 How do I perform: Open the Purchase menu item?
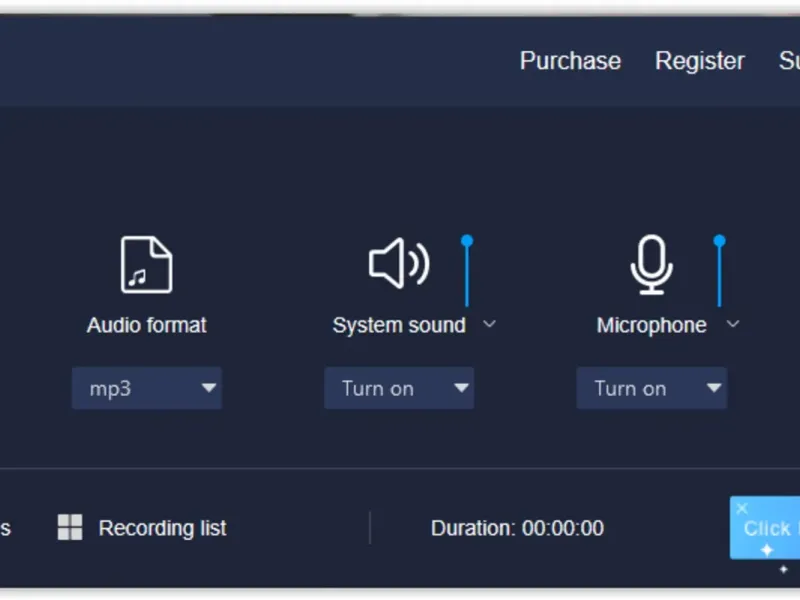tap(570, 61)
